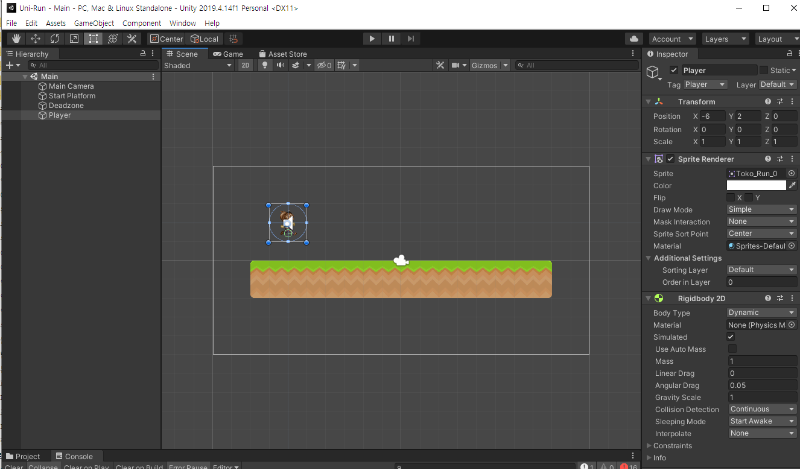Image resolution: width=800 pixels, height=469 pixels.
Task: Open Main scene options kebab menu
Action: (153, 77)
